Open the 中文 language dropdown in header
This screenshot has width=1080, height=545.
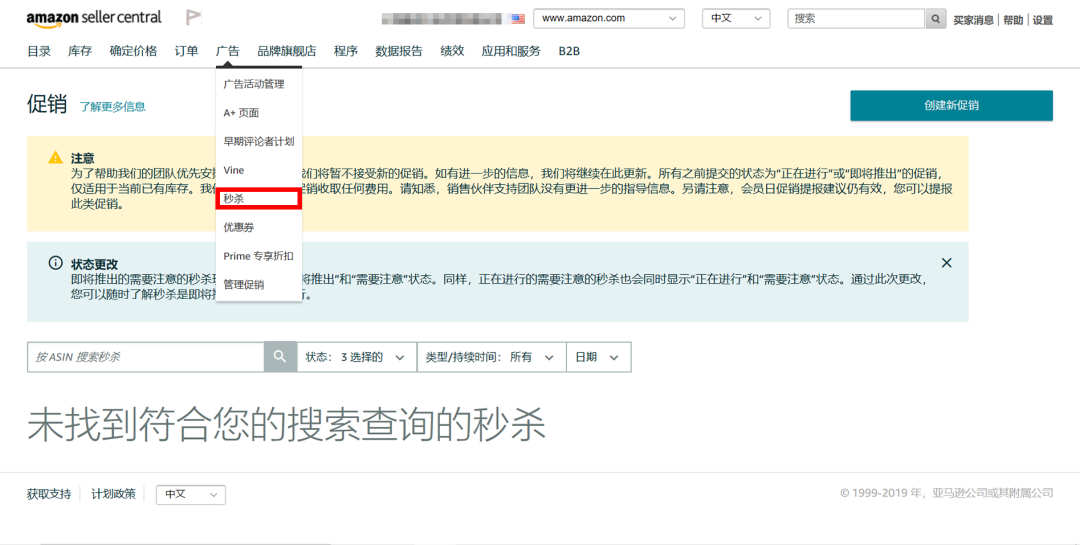(736, 19)
